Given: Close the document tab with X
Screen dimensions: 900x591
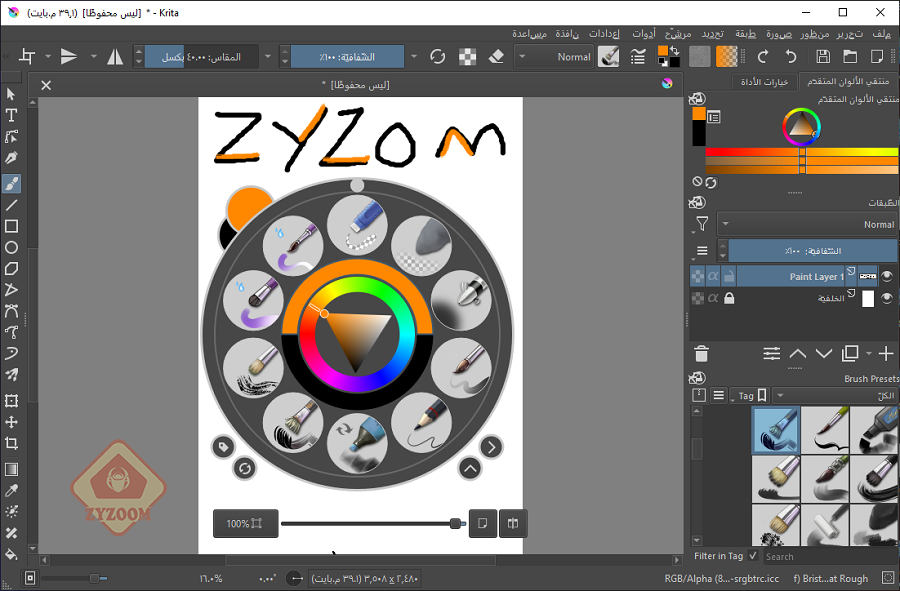Looking at the screenshot, I should click(46, 85).
